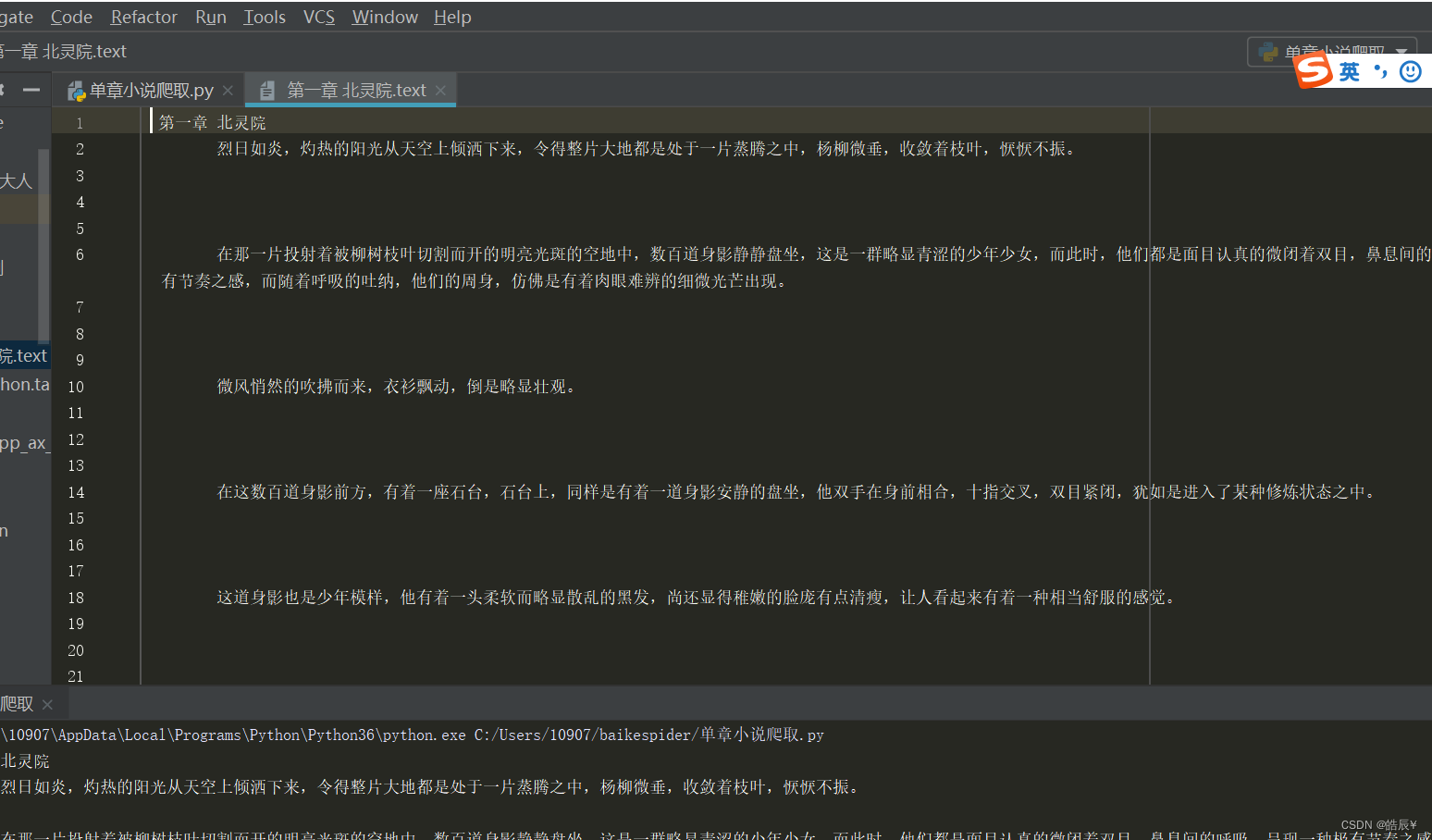
Task: Click line number 21 in the gutter
Action: [76, 676]
